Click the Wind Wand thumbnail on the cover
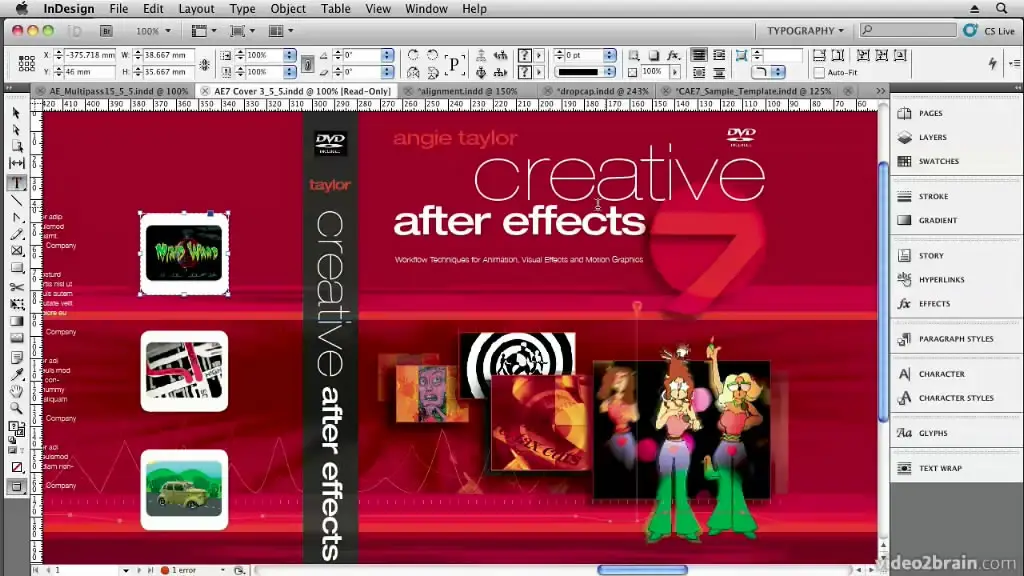 pyautogui.click(x=184, y=253)
